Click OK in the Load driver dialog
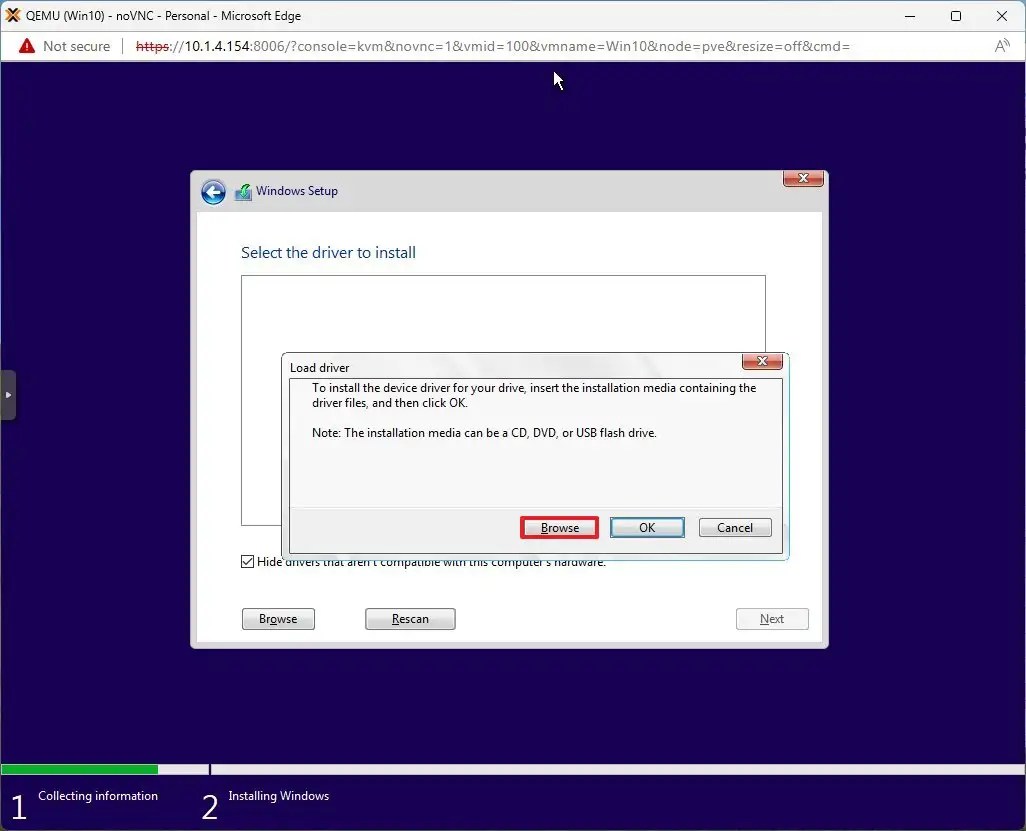 pos(647,527)
